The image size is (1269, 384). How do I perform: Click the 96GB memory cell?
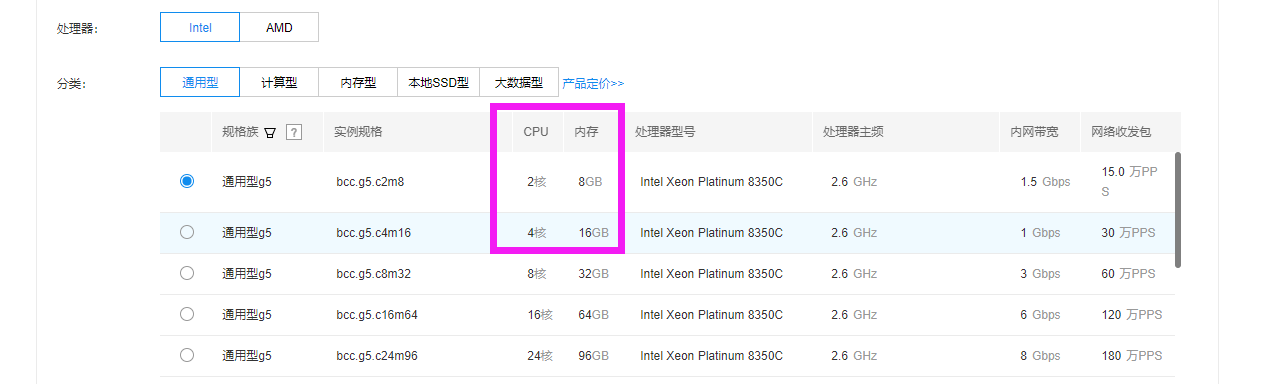point(593,356)
